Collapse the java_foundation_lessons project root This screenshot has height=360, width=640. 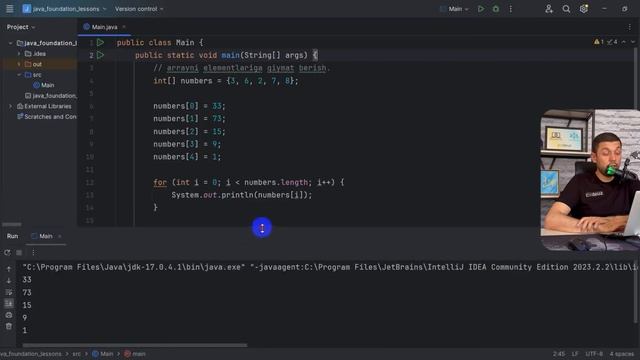(10, 43)
